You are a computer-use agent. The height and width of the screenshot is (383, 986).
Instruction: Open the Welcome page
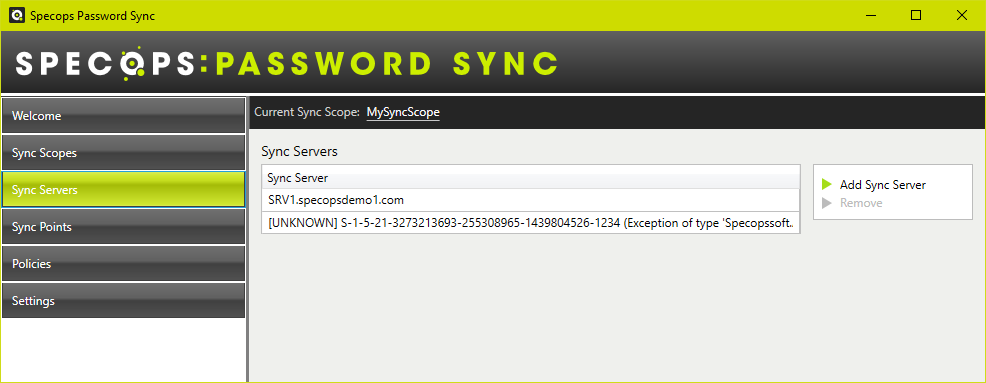(123, 116)
